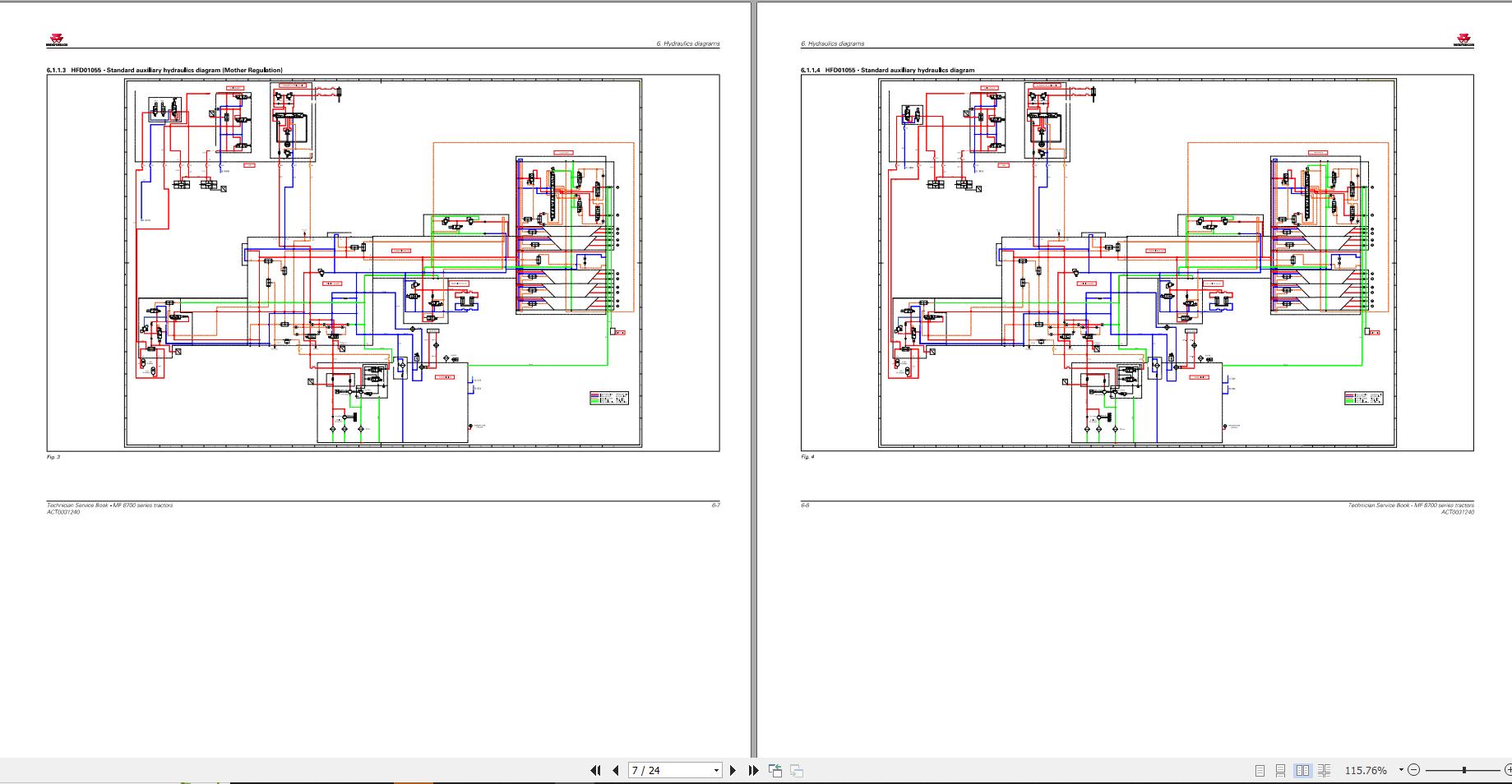This screenshot has width=1512, height=784.
Task: Open the page number dropdown
Action: (x=716, y=770)
